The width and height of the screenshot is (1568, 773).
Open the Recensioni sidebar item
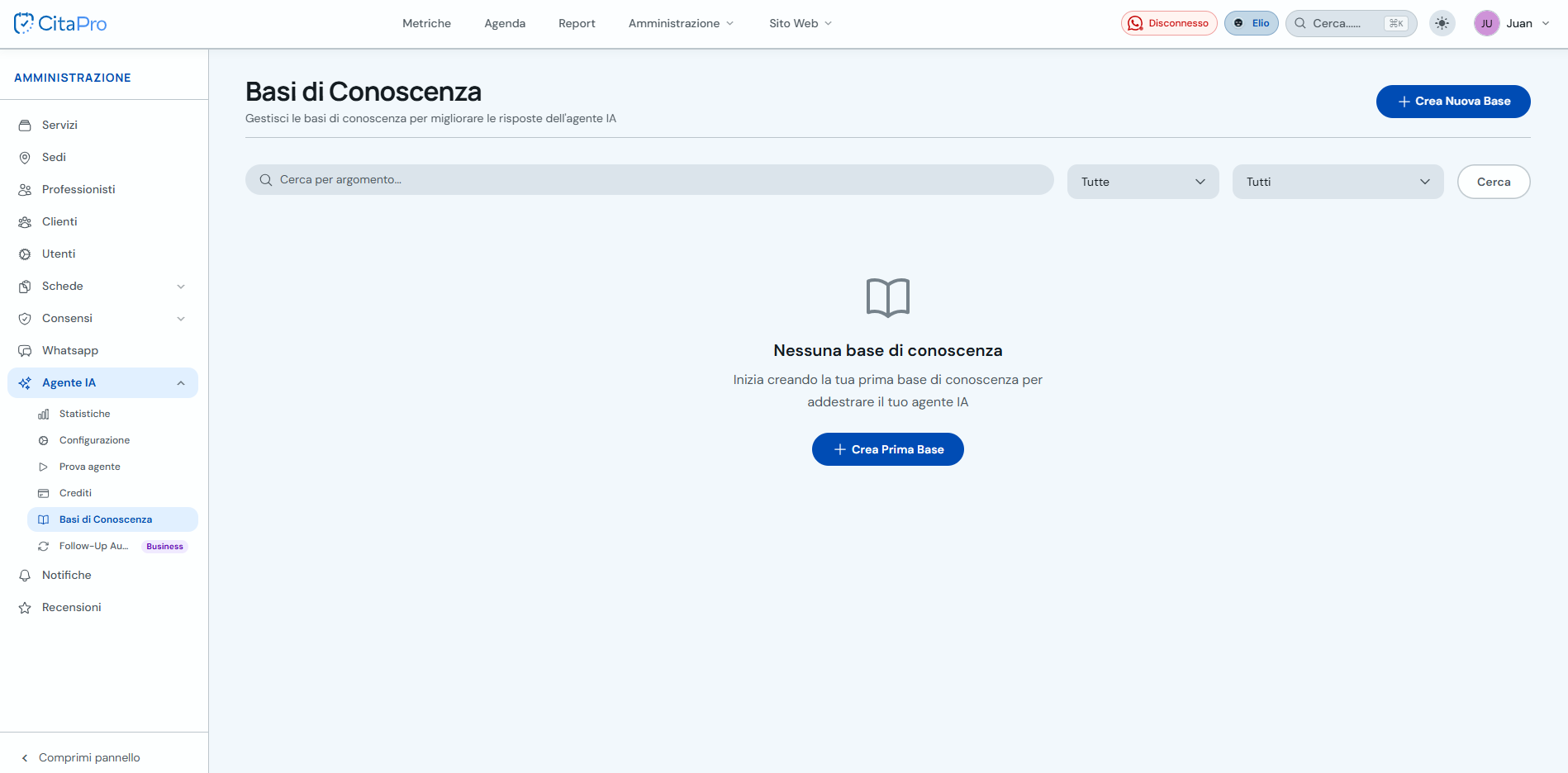coord(103,607)
